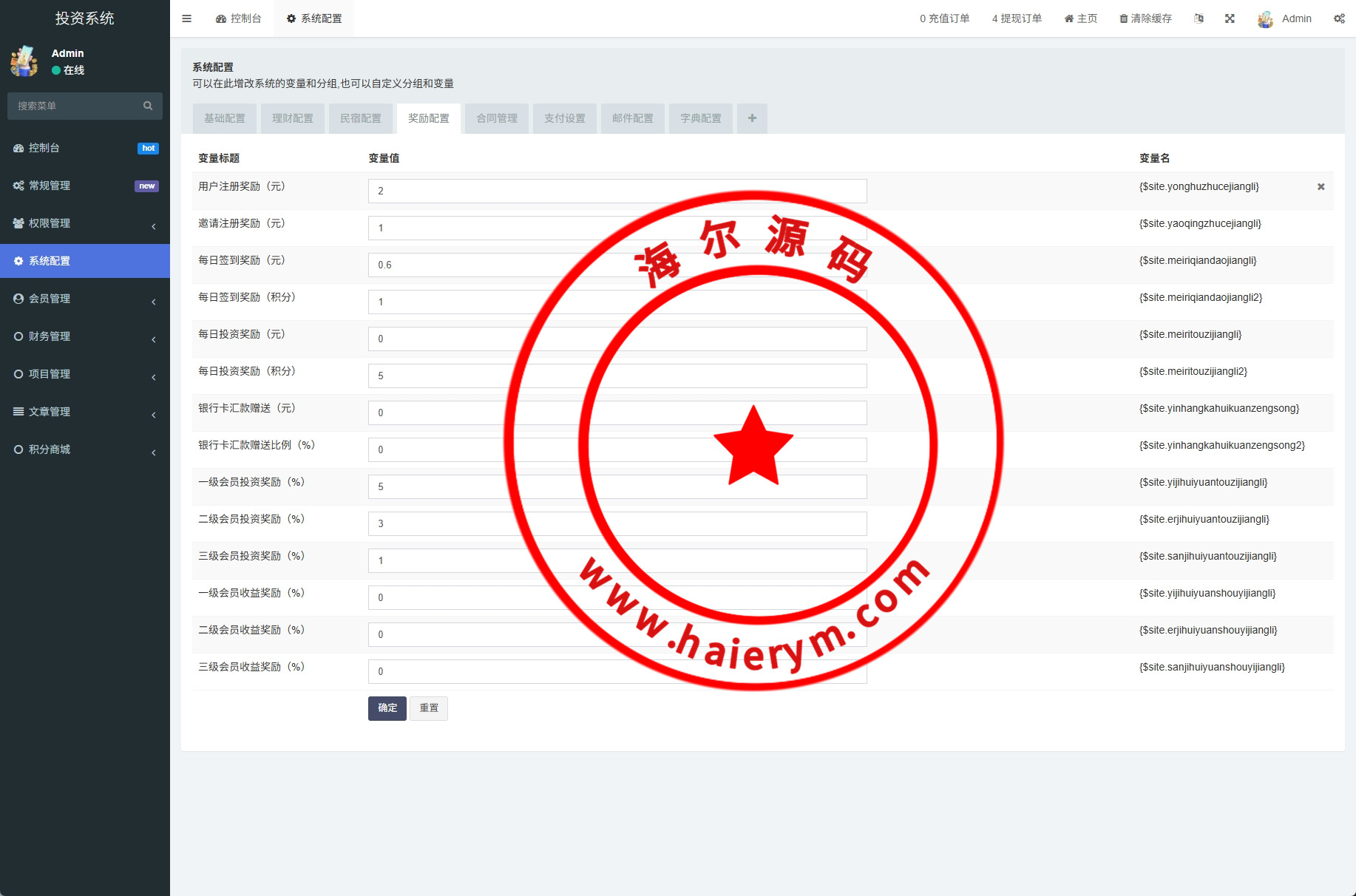The width and height of the screenshot is (1356, 896).
Task: Delete the user registration reward variable row
Action: pos(1321,187)
